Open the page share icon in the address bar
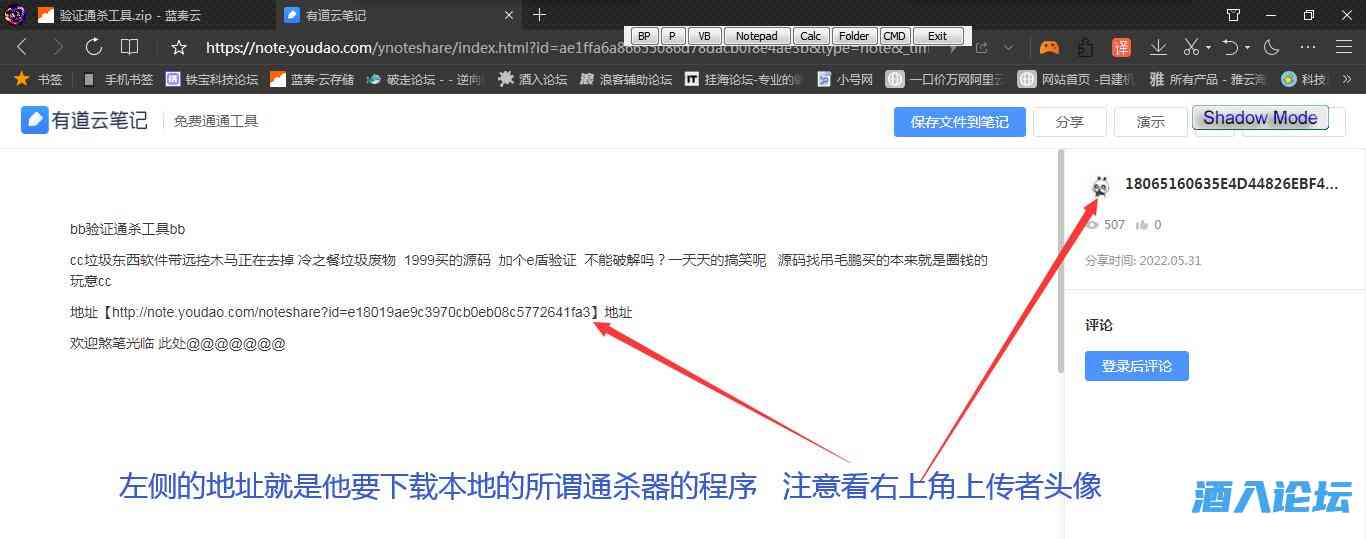1366x539 pixels. 981,47
